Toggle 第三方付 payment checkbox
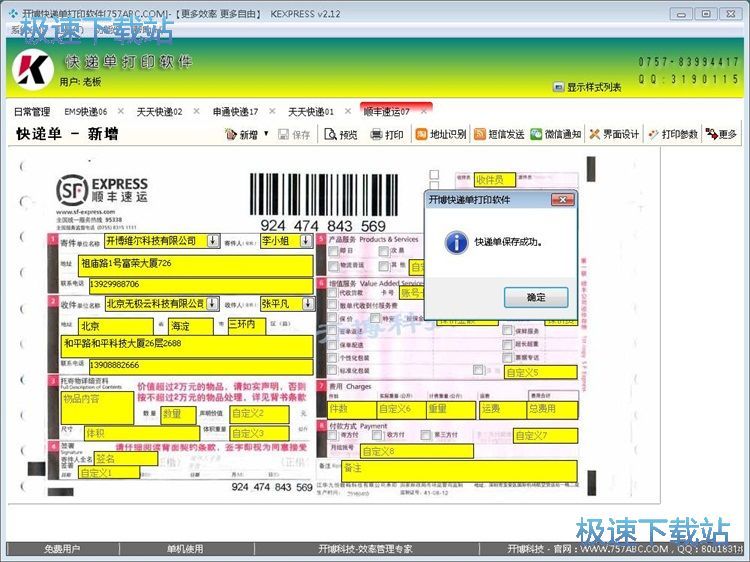 pos(426,435)
